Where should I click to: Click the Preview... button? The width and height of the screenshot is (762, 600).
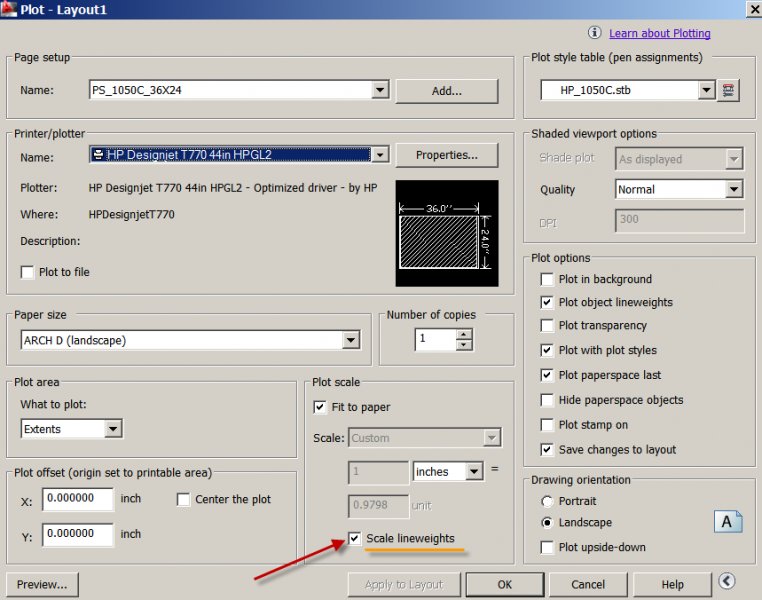click(x=42, y=584)
